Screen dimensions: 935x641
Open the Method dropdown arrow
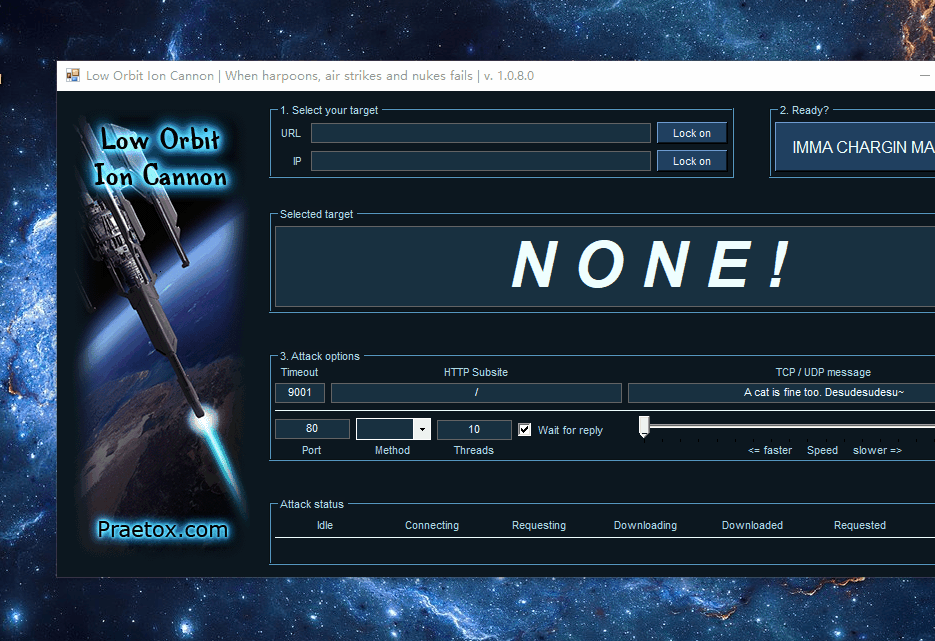(x=422, y=429)
